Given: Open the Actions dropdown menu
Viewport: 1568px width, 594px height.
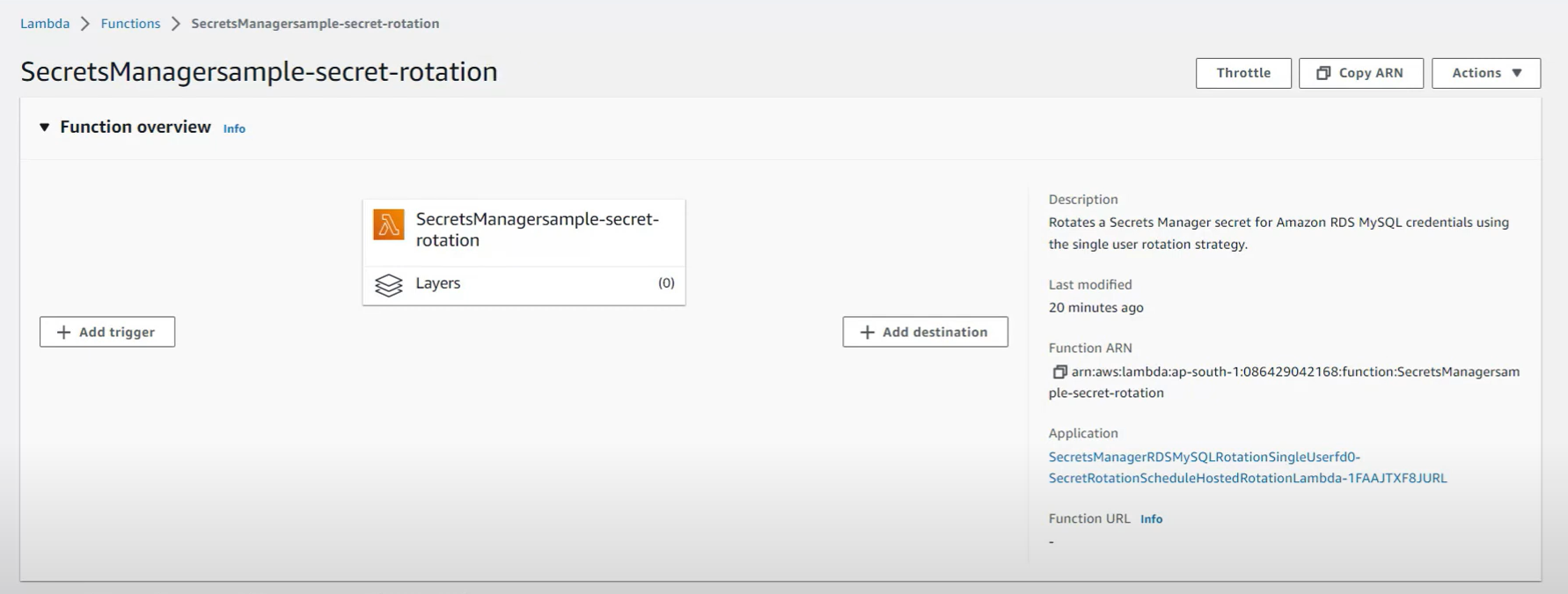Looking at the screenshot, I should pos(1485,73).
